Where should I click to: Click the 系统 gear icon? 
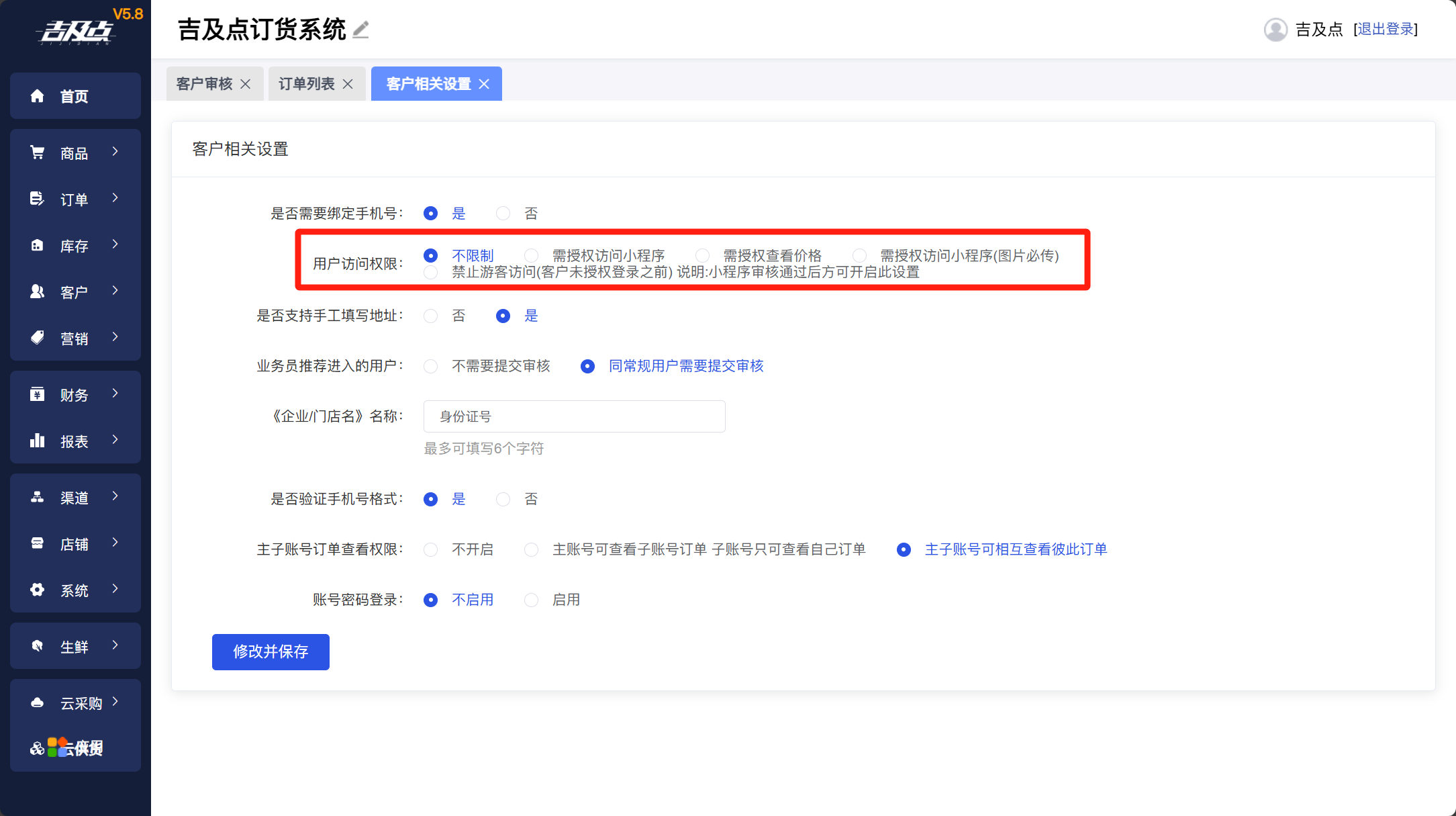pyautogui.click(x=38, y=590)
